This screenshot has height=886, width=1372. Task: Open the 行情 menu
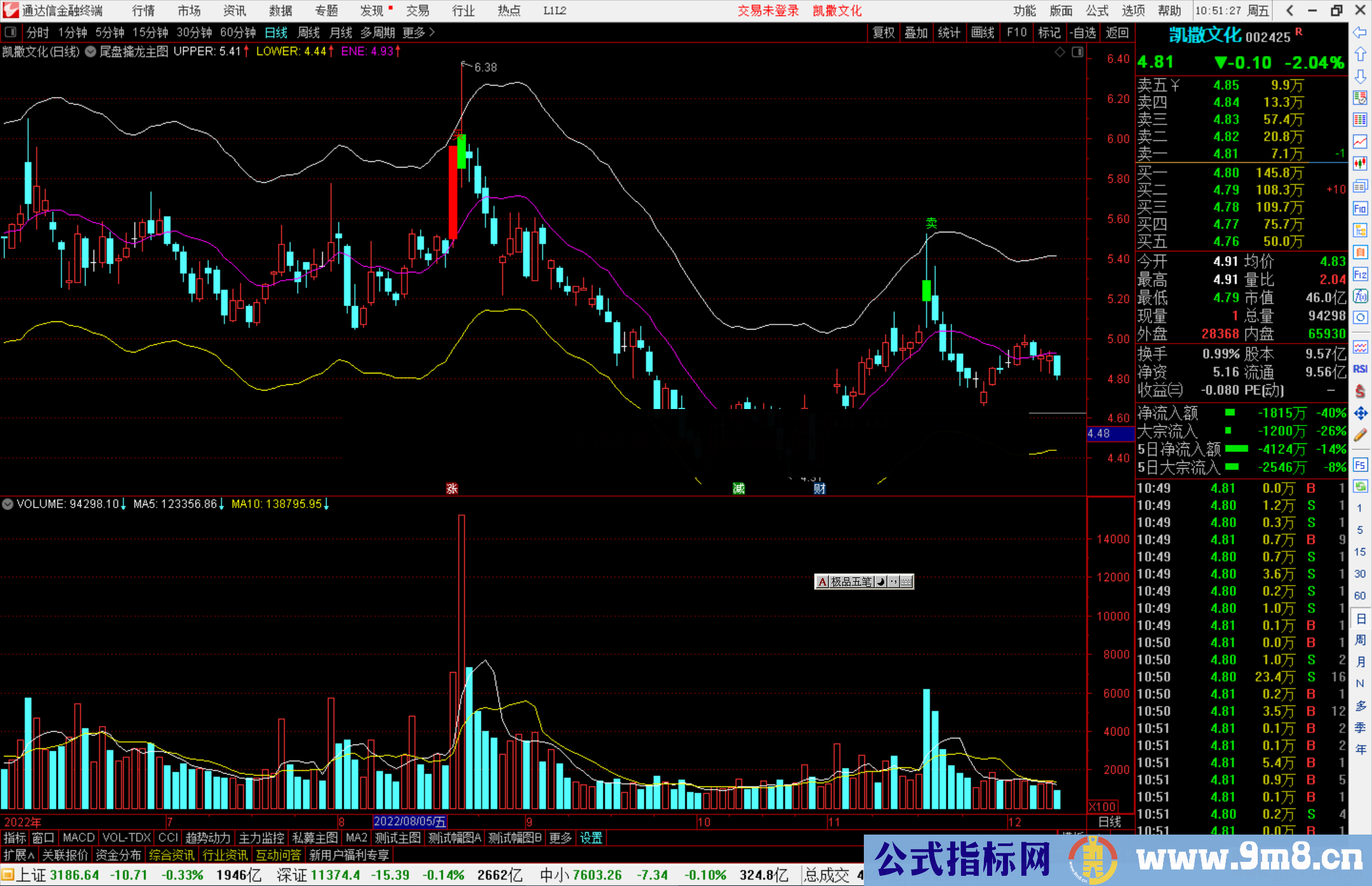(144, 11)
